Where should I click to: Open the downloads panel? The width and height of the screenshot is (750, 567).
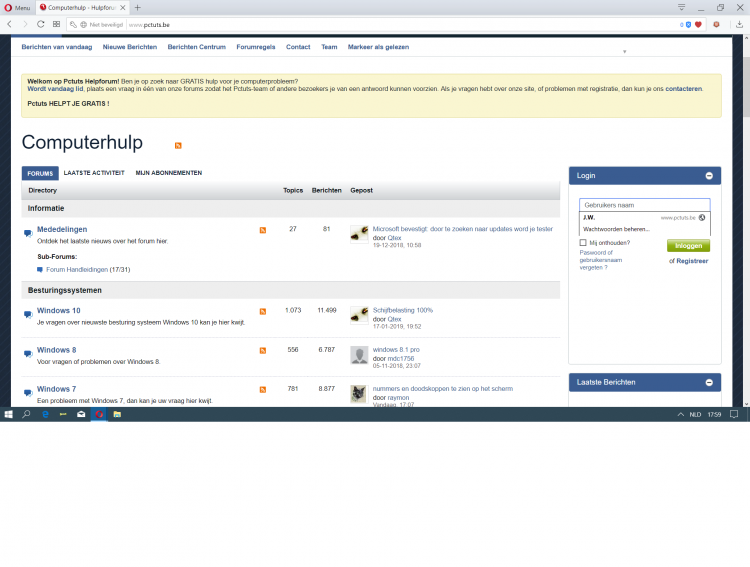click(x=739, y=25)
